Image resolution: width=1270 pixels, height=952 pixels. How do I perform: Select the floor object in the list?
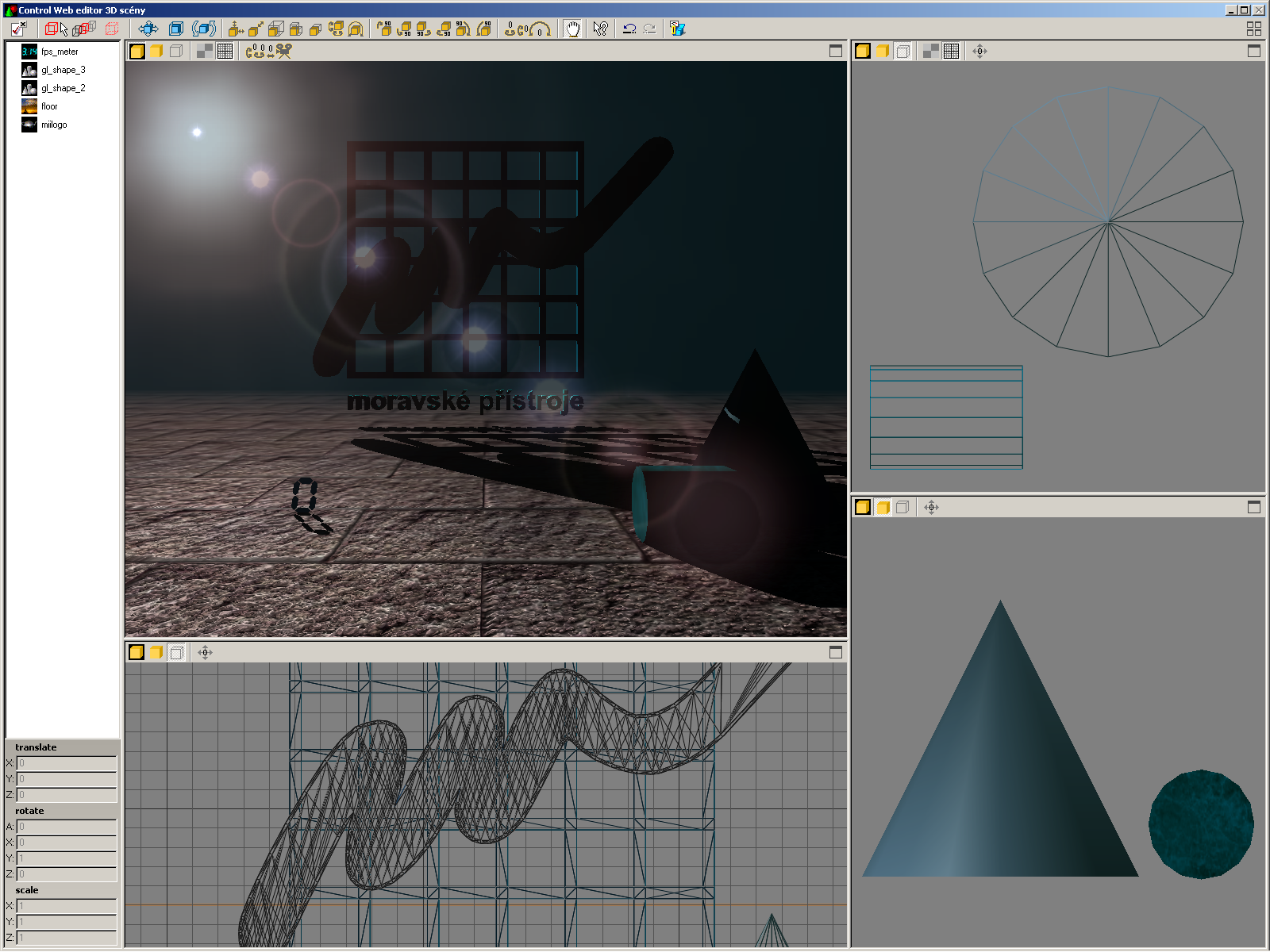click(x=49, y=106)
